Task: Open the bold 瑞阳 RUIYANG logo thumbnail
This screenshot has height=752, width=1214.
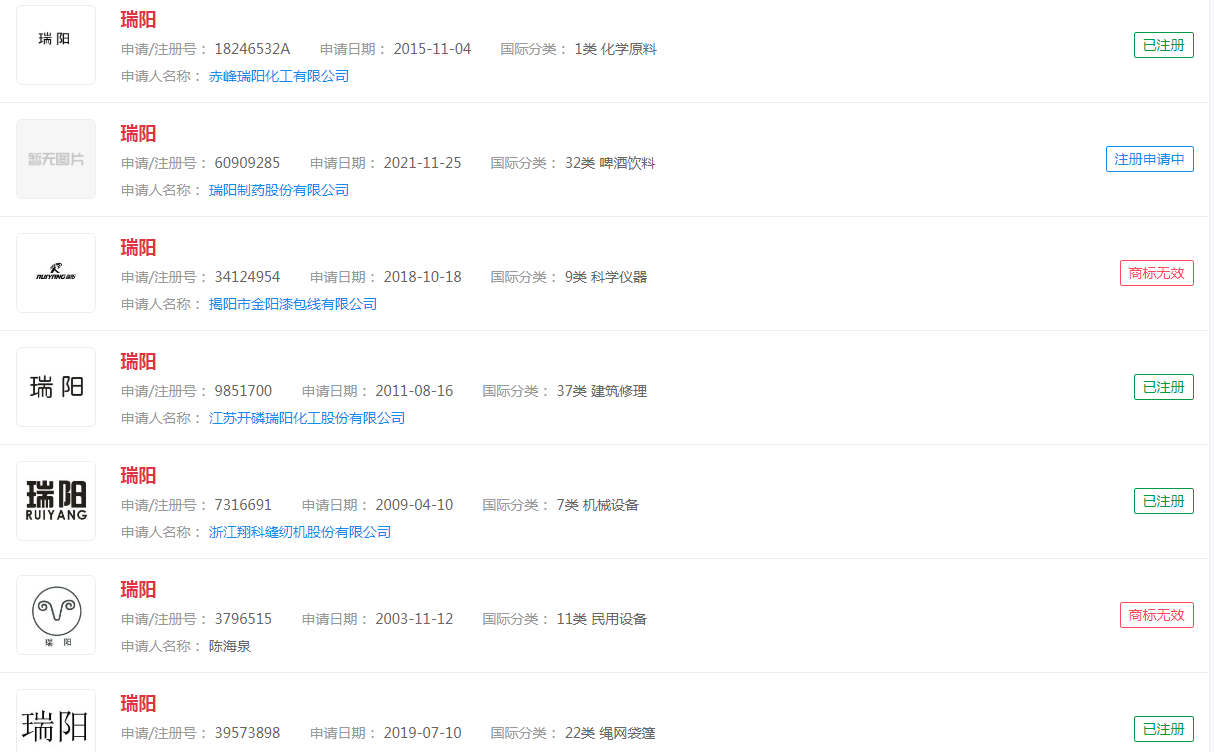Action: click(x=56, y=501)
